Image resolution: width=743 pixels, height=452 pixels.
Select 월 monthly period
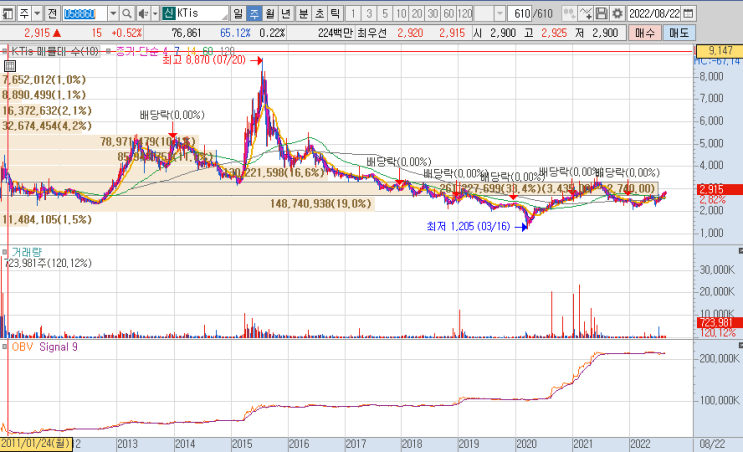pos(270,13)
